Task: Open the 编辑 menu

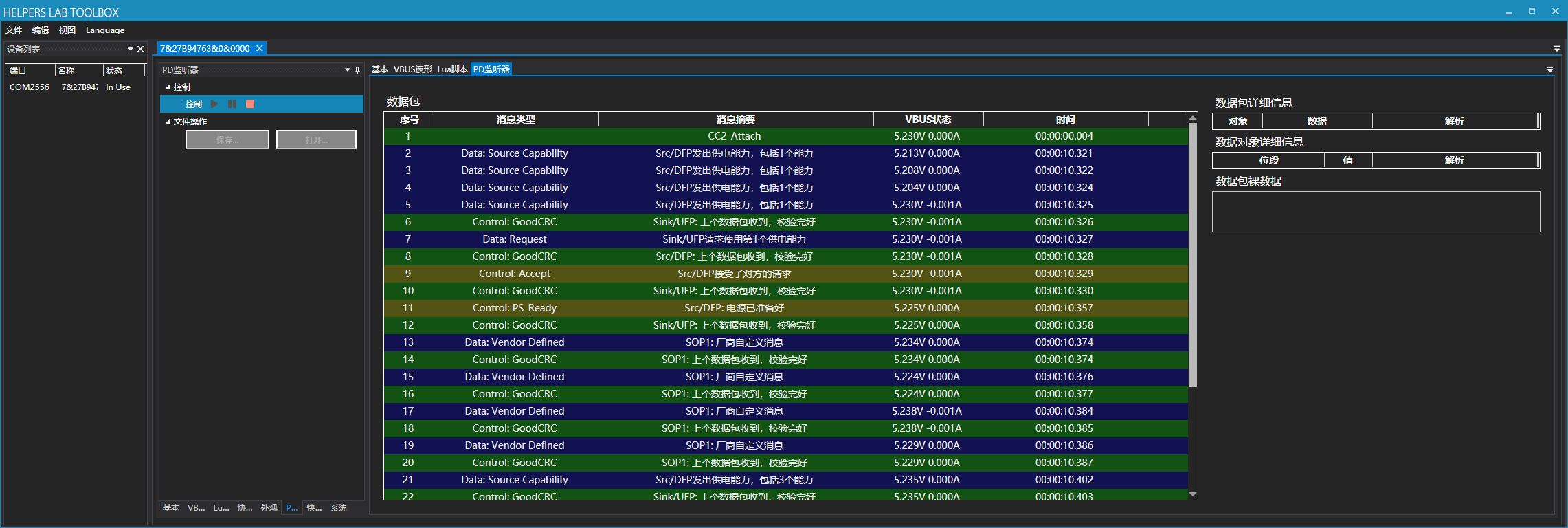Action: click(41, 30)
